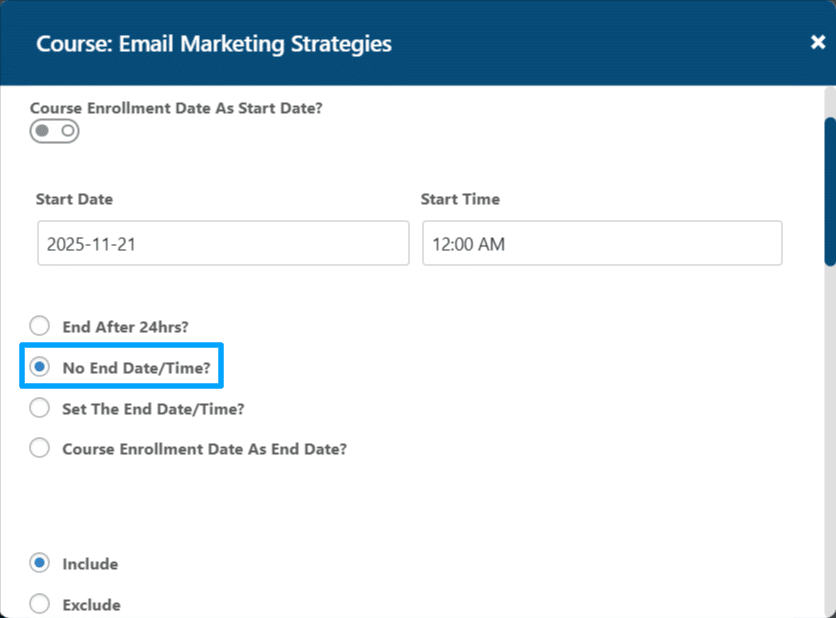This screenshot has height=618, width=836.
Task: Click the Set The End Date/Time? label text
Action: [154, 409]
